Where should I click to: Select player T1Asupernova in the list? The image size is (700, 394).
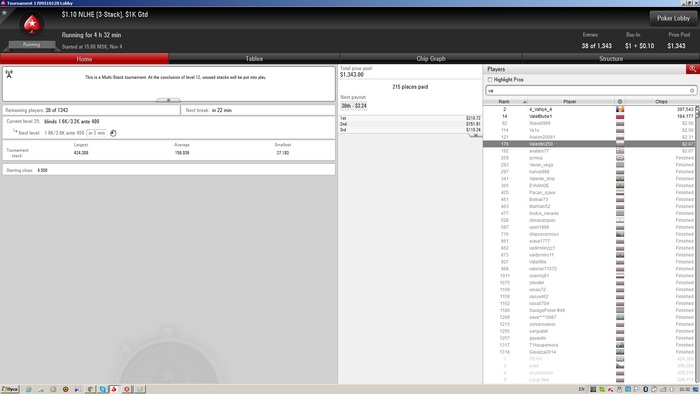click(x=588, y=345)
